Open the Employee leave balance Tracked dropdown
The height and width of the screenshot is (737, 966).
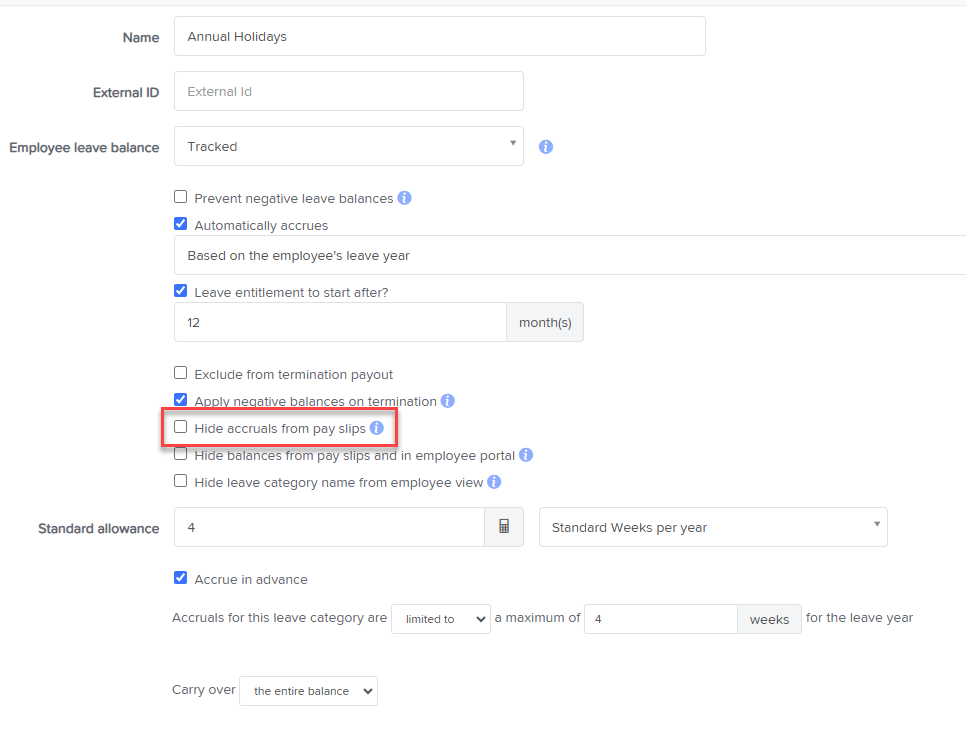(348, 146)
